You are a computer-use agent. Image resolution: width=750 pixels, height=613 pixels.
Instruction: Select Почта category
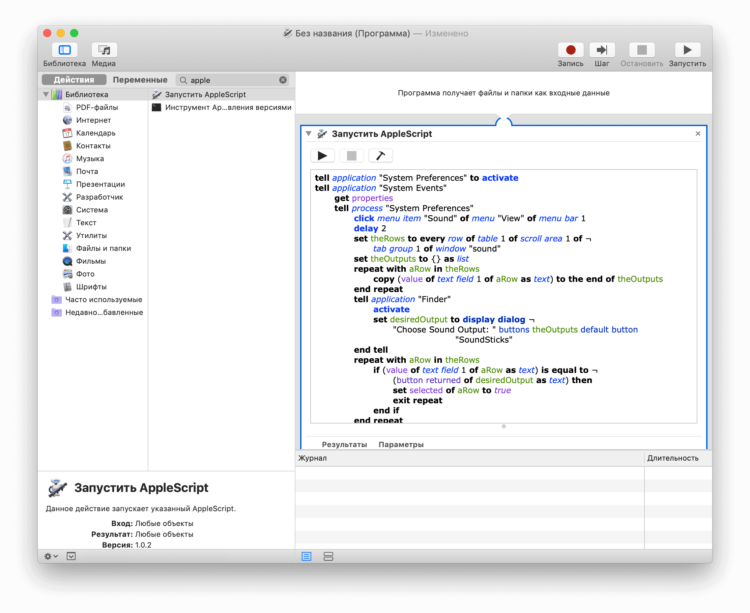click(94, 171)
